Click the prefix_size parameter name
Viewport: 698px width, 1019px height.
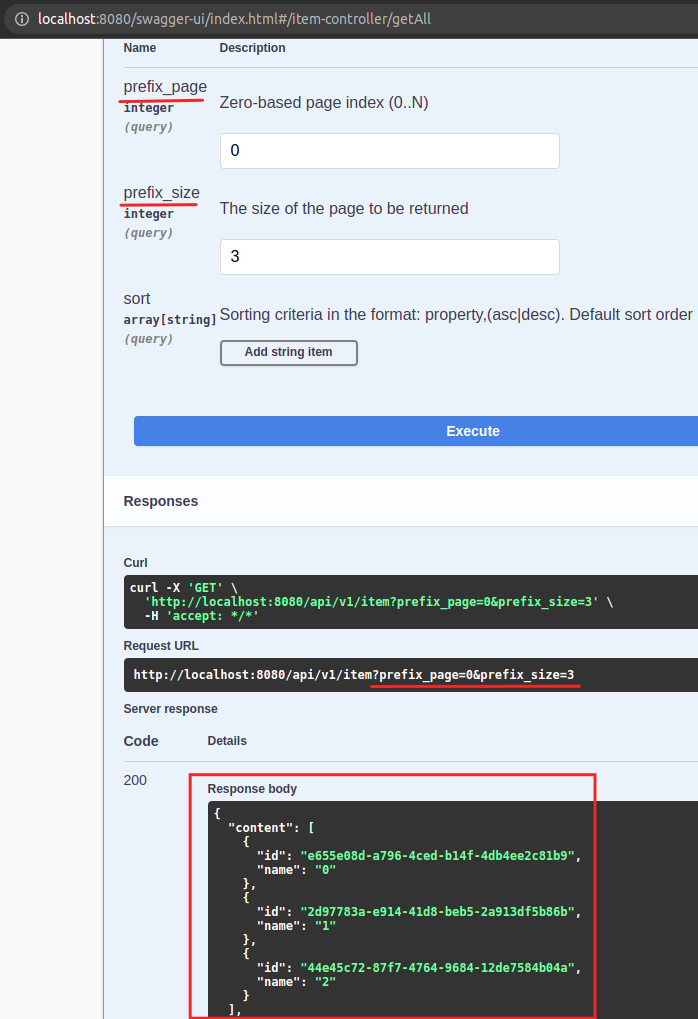pyautogui.click(x=161, y=193)
